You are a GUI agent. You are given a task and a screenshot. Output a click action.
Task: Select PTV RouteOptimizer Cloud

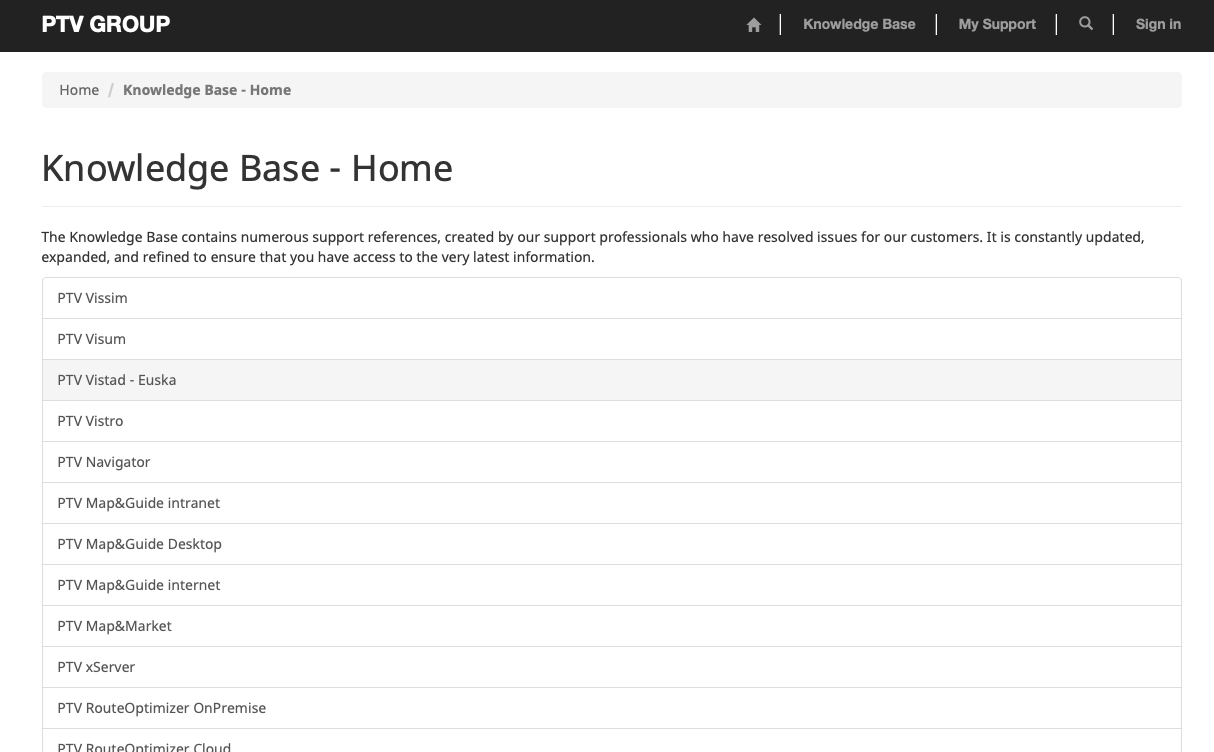tap(144, 745)
